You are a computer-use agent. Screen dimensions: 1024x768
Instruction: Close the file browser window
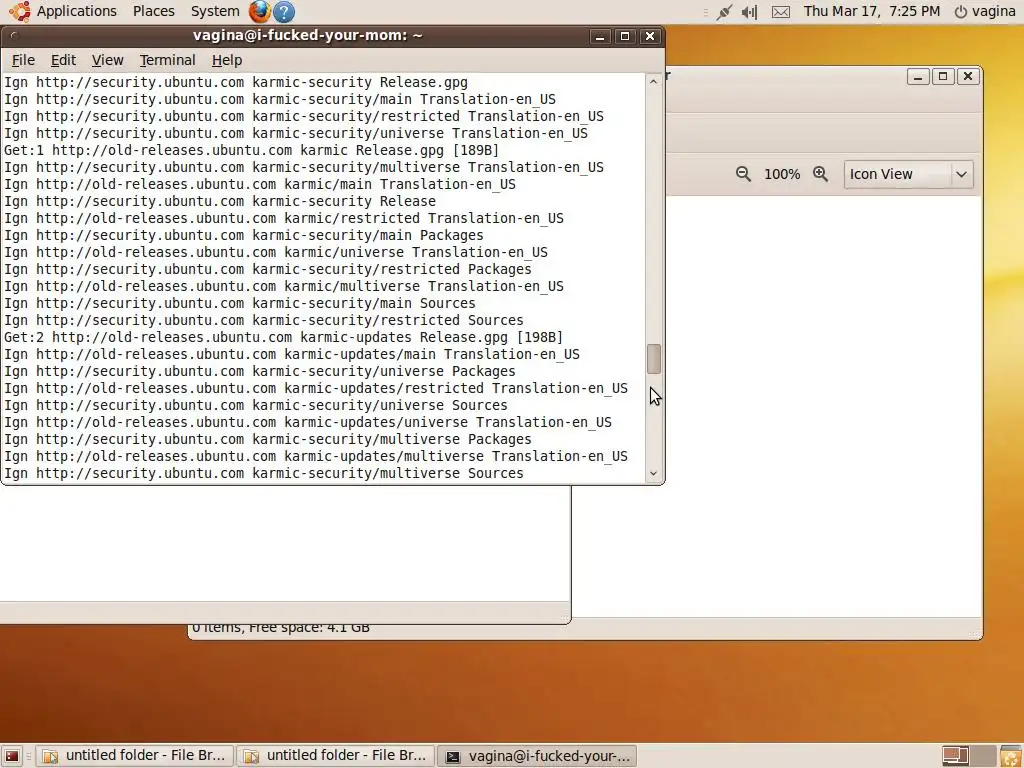(x=968, y=76)
